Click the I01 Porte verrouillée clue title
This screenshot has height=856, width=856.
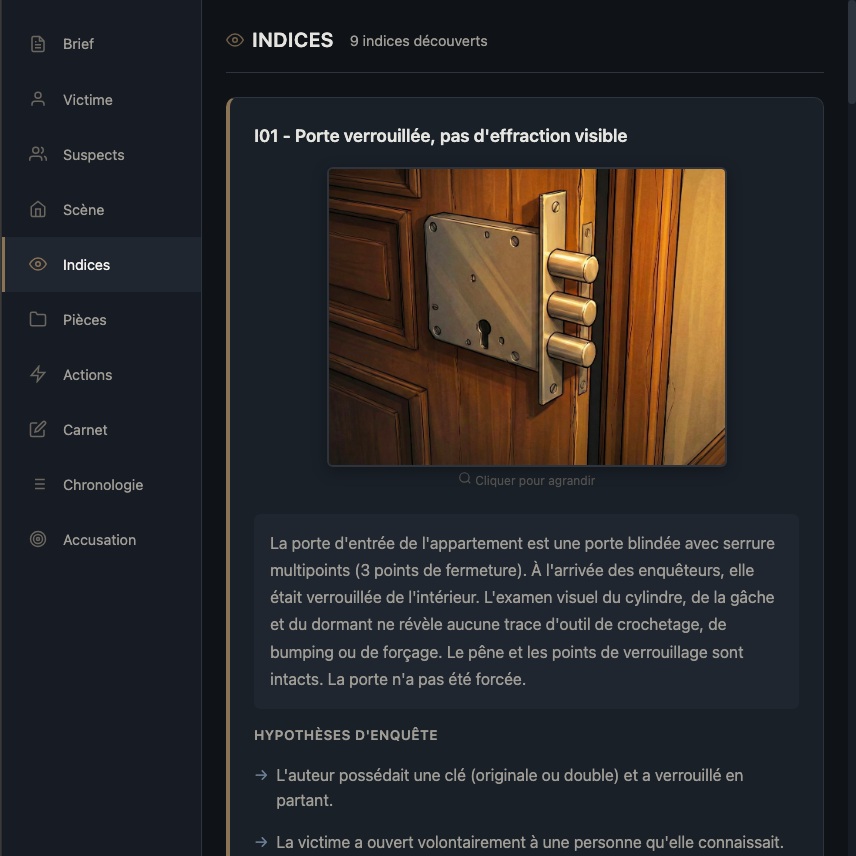pos(441,136)
